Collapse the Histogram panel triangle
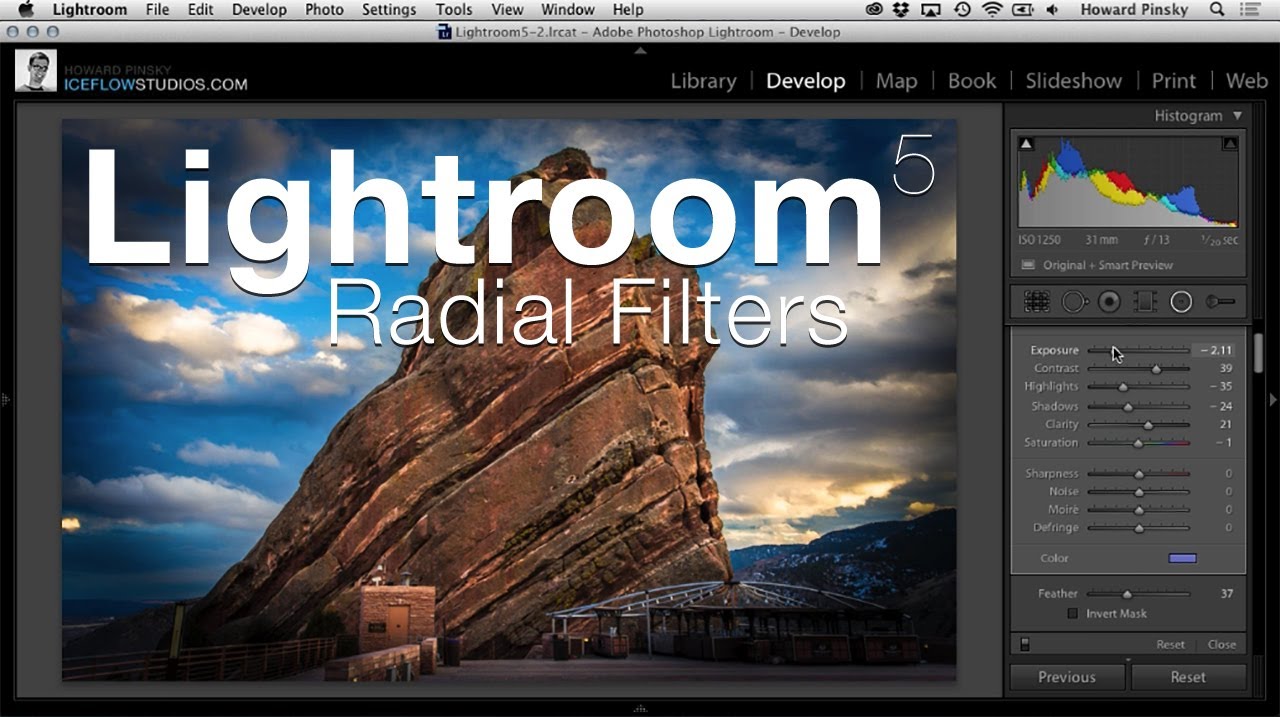Screen dimensions: 1280x717 coord(1237,116)
